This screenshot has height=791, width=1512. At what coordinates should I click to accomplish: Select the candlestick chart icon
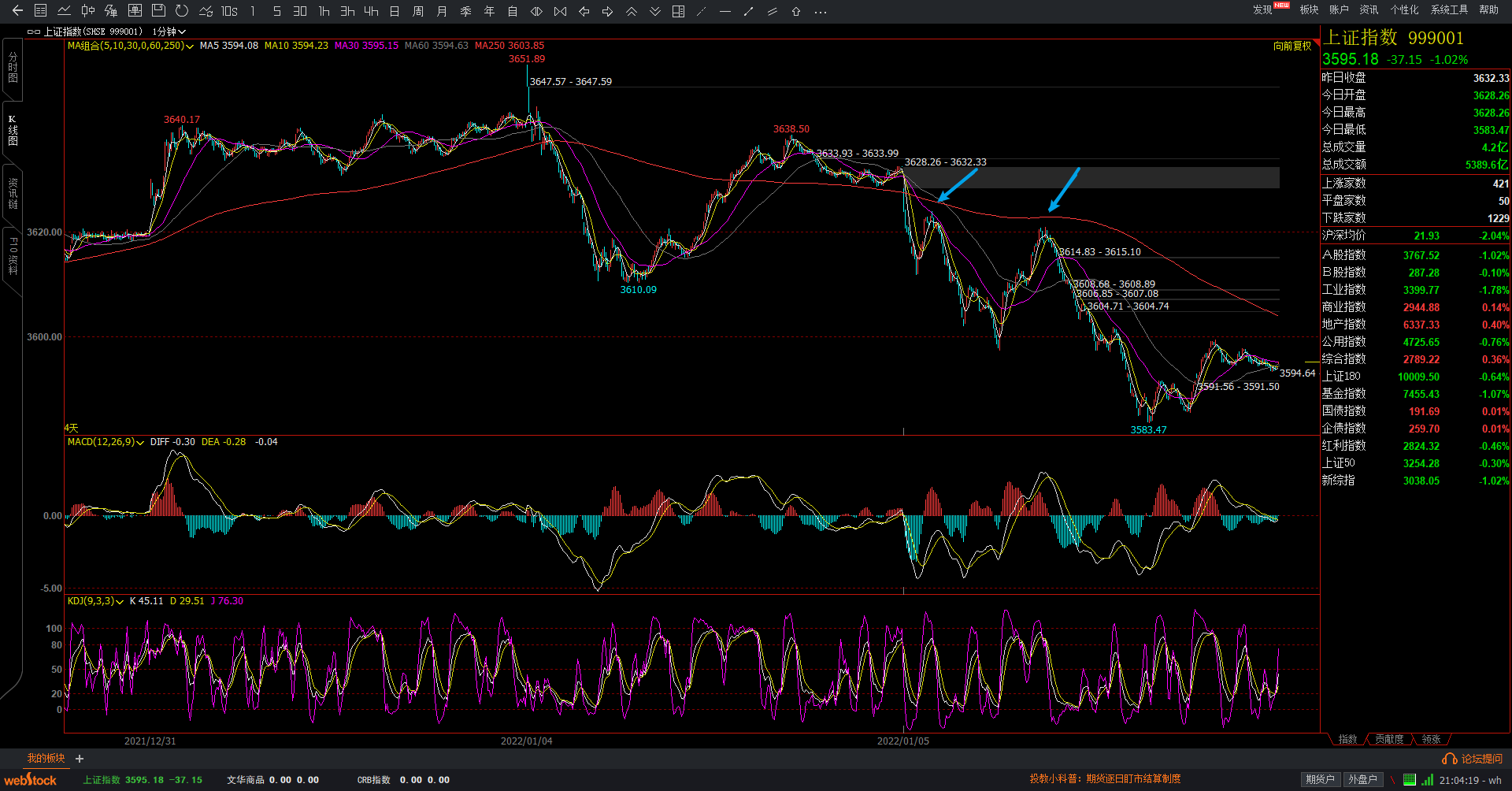coord(88,11)
